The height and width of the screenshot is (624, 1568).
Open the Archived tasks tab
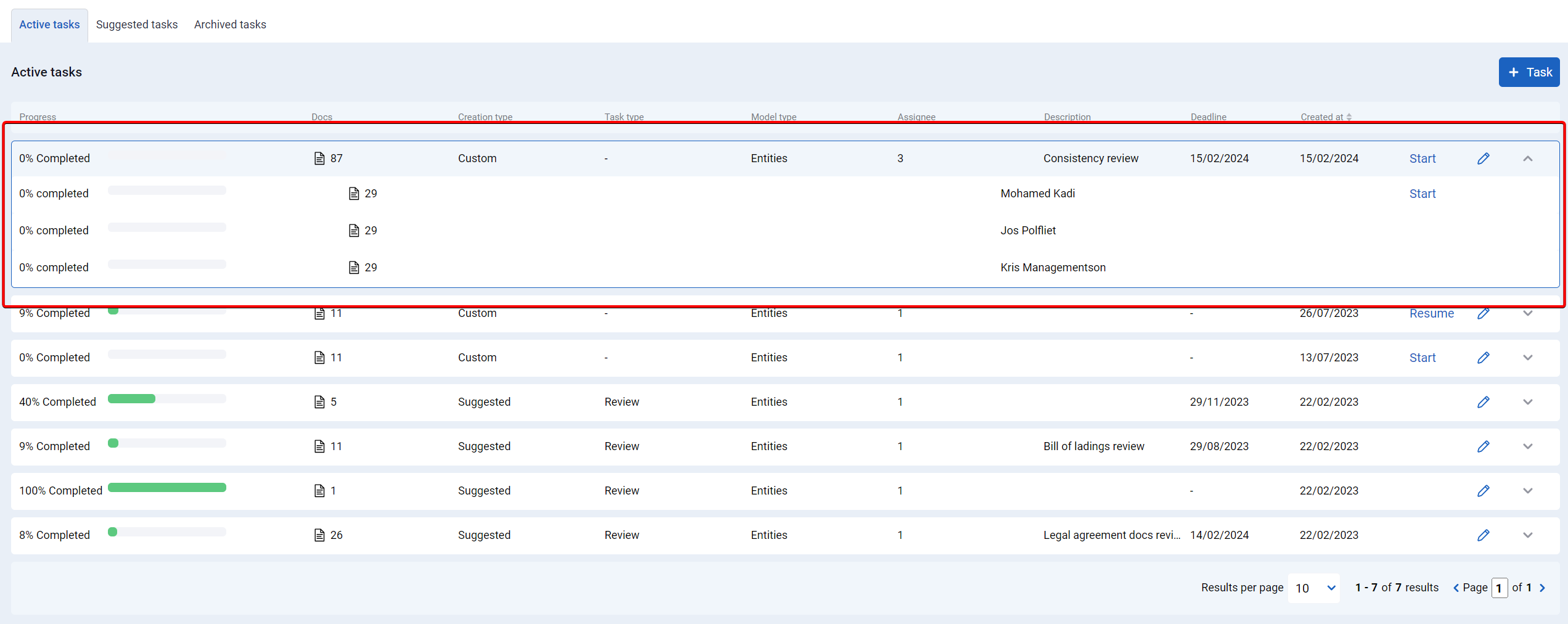pos(230,25)
